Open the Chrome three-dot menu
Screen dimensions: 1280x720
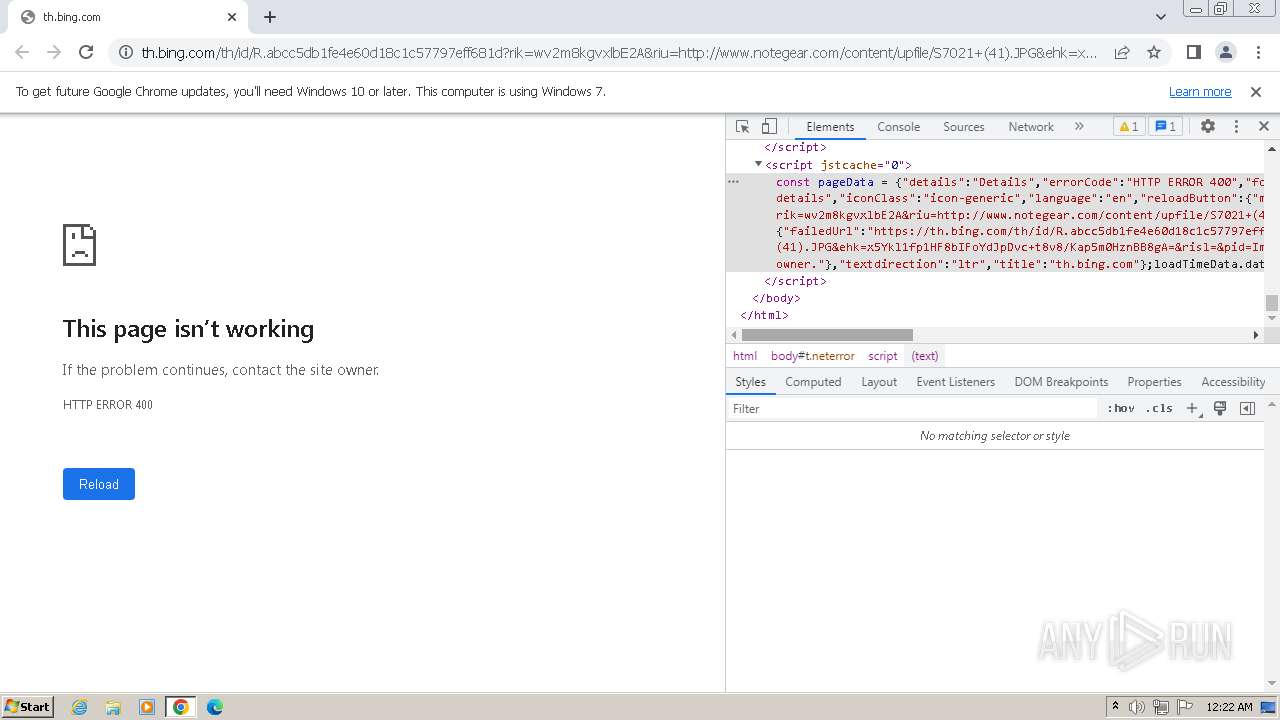click(1257, 52)
